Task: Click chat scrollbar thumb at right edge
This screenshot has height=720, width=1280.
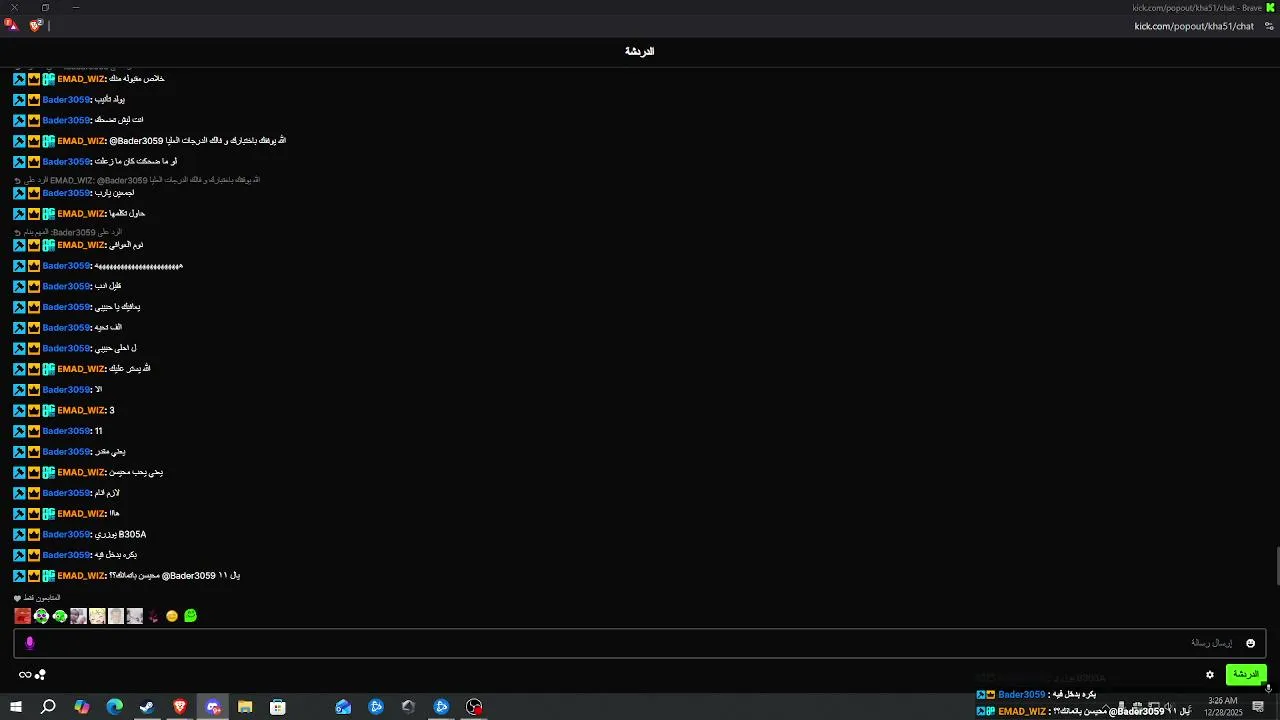Action: [1276, 566]
